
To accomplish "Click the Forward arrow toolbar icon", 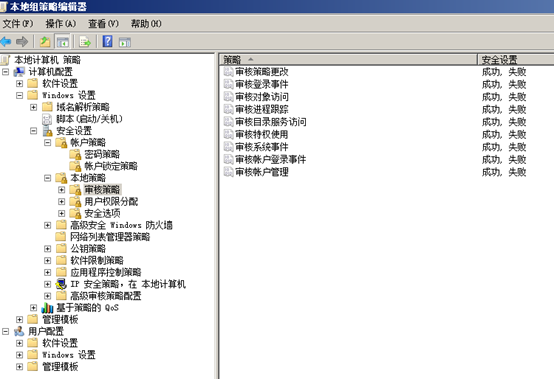I will coord(22,42).
